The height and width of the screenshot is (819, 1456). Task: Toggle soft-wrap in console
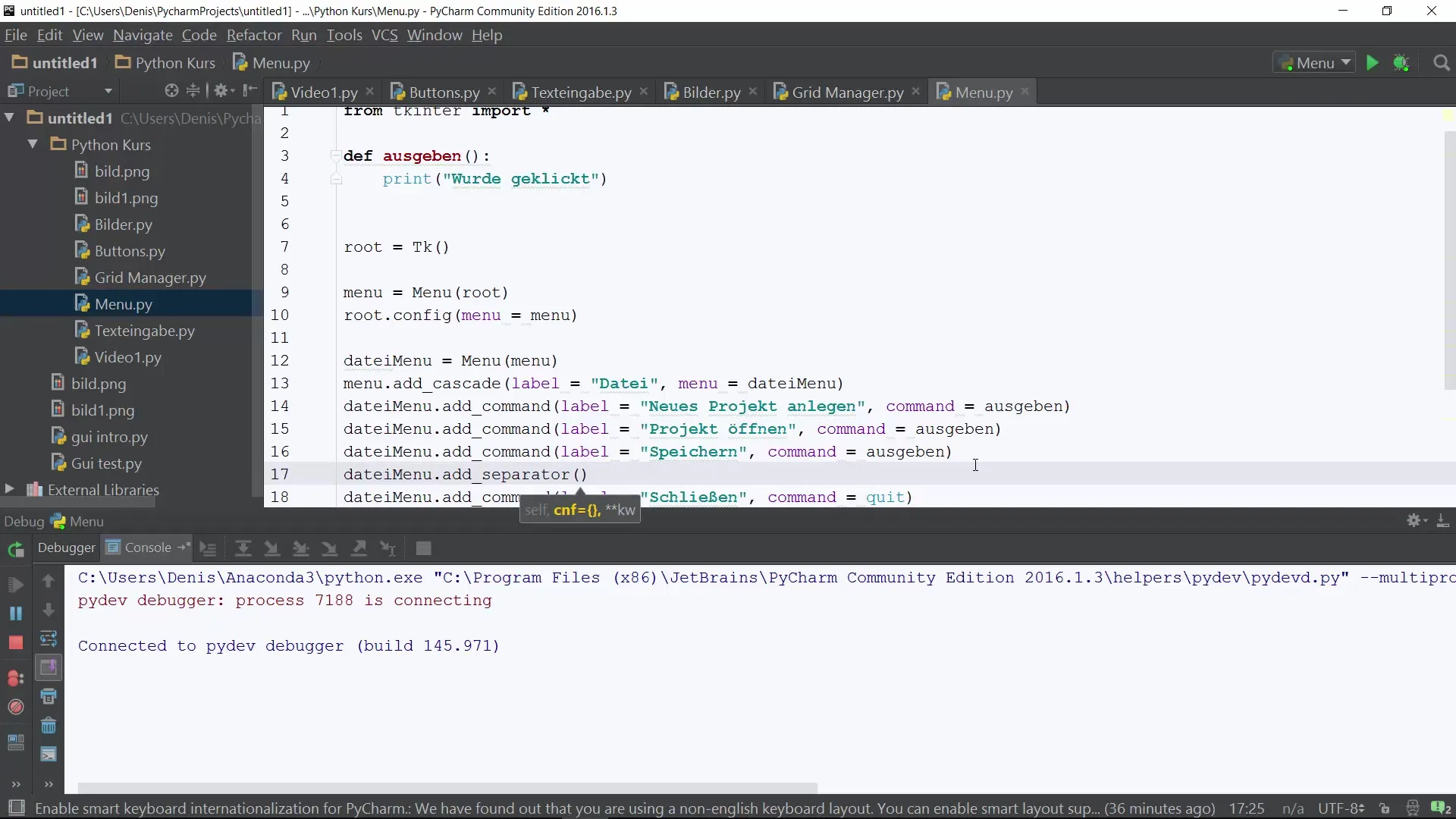(49, 639)
